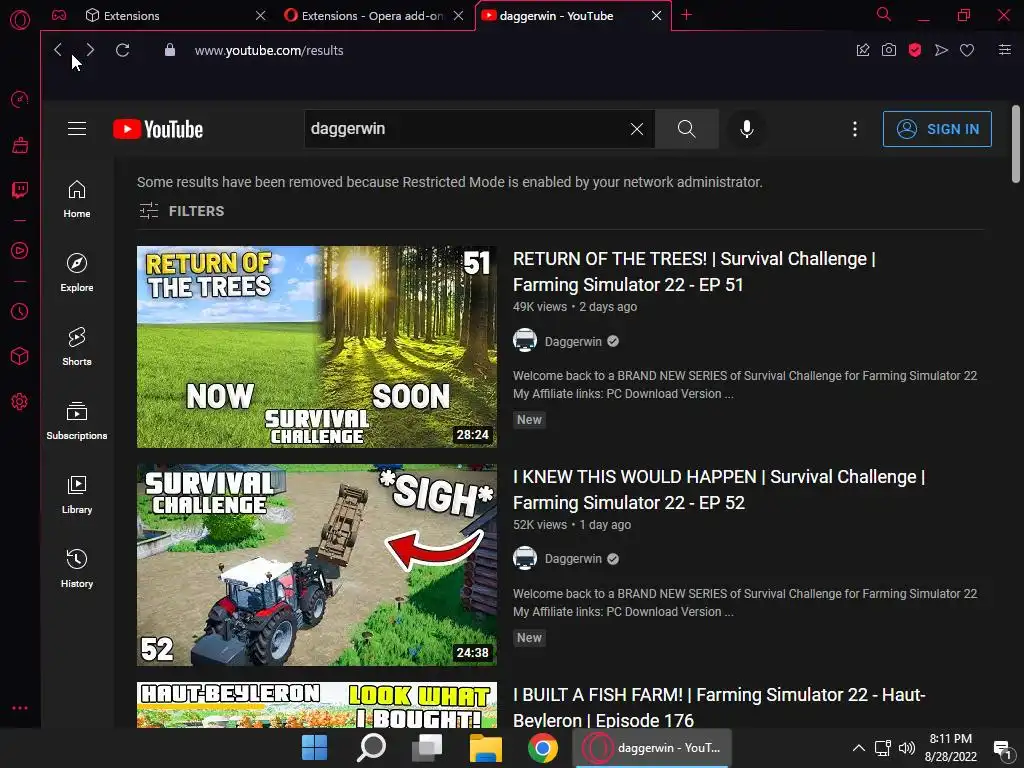Open the Player icon in Opera sidebar

[x=20, y=251]
